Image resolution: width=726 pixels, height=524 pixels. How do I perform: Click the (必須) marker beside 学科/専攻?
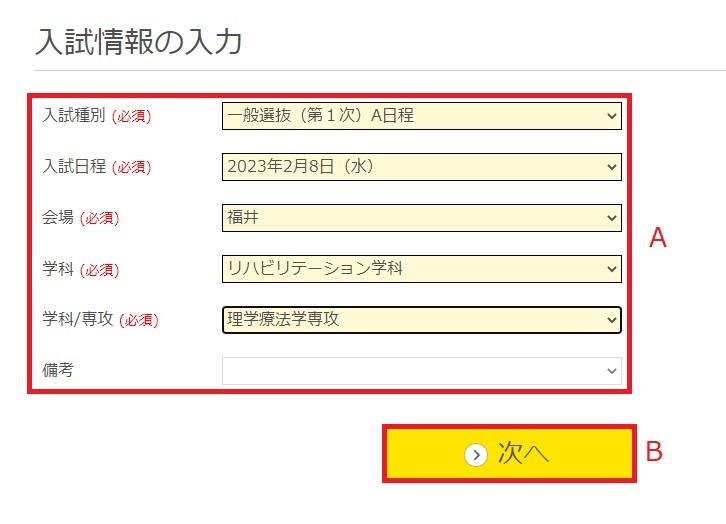pyautogui.click(x=139, y=321)
